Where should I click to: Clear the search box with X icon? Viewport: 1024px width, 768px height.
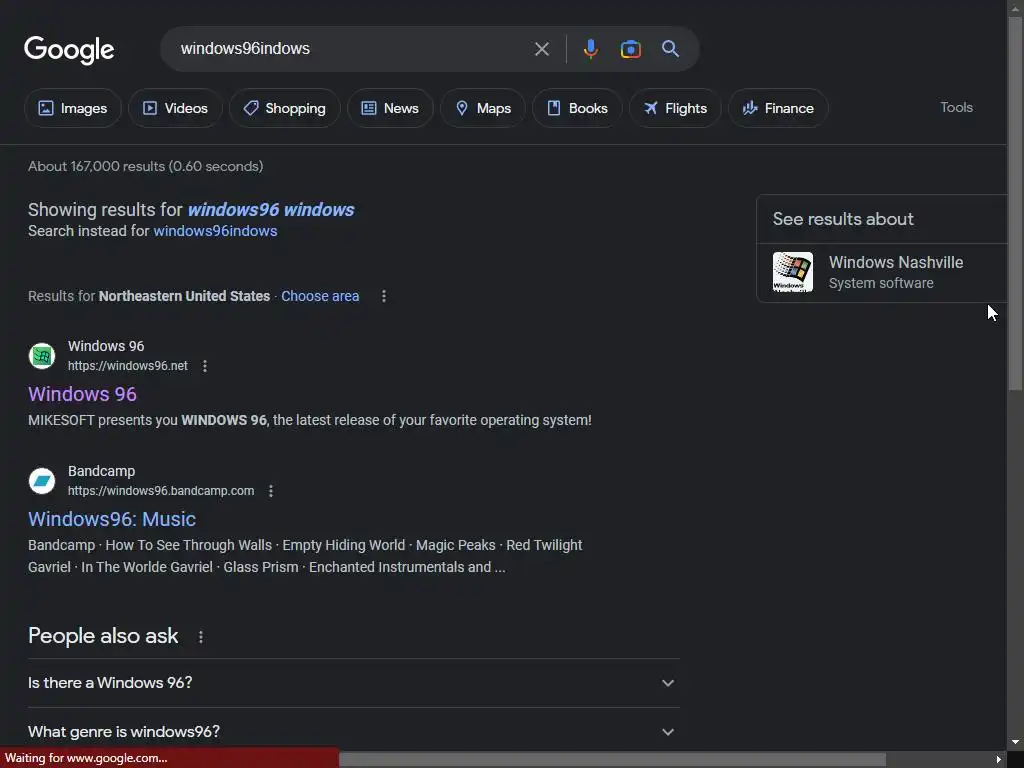tap(541, 49)
